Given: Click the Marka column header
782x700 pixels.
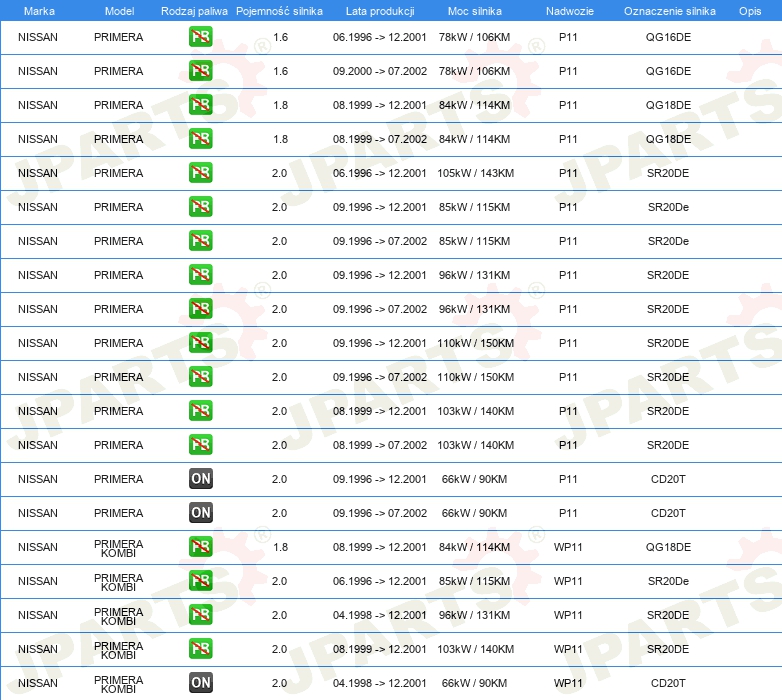Looking at the screenshot, I should pos(39,11).
